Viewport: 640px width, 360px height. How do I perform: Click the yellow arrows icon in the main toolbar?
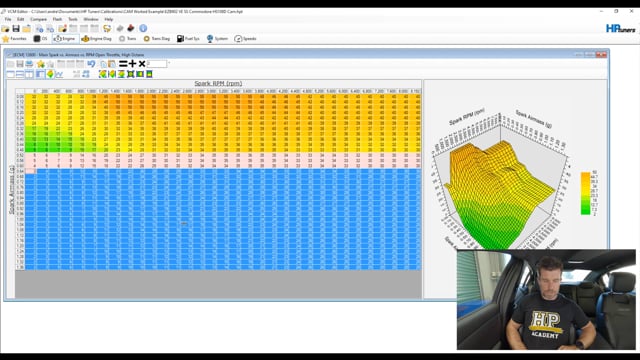[107, 29]
